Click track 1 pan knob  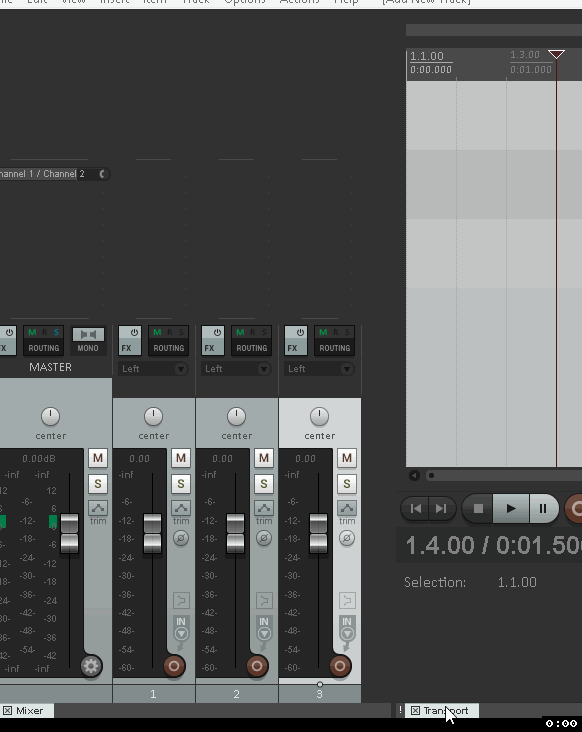(x=154, y=416)
